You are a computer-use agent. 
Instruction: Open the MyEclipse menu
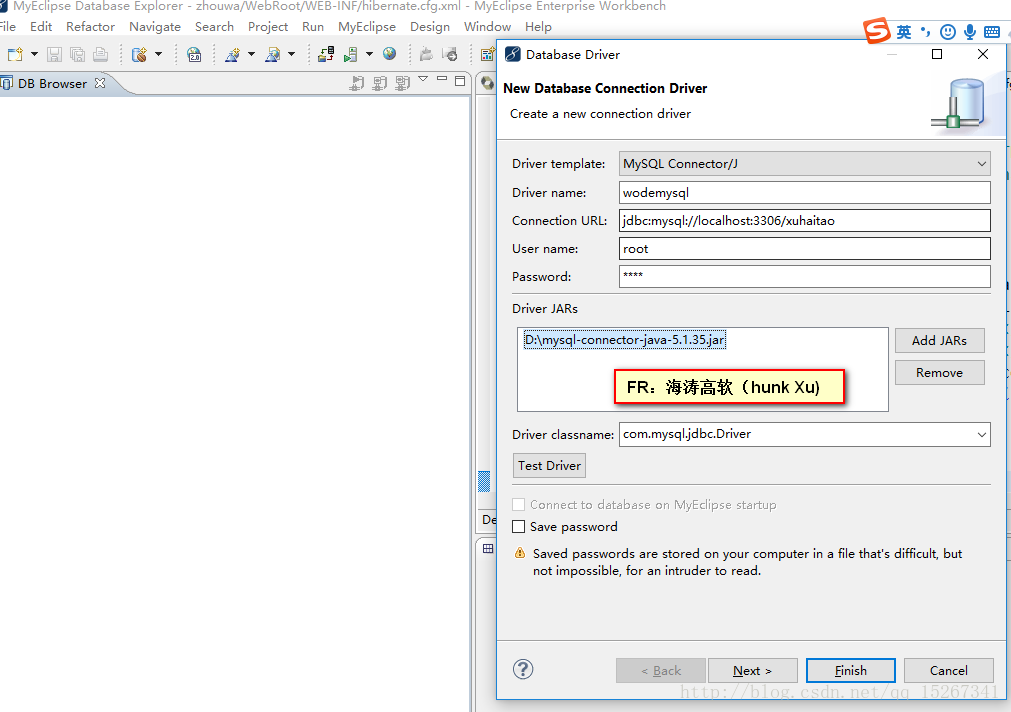[x=367, y=26]
